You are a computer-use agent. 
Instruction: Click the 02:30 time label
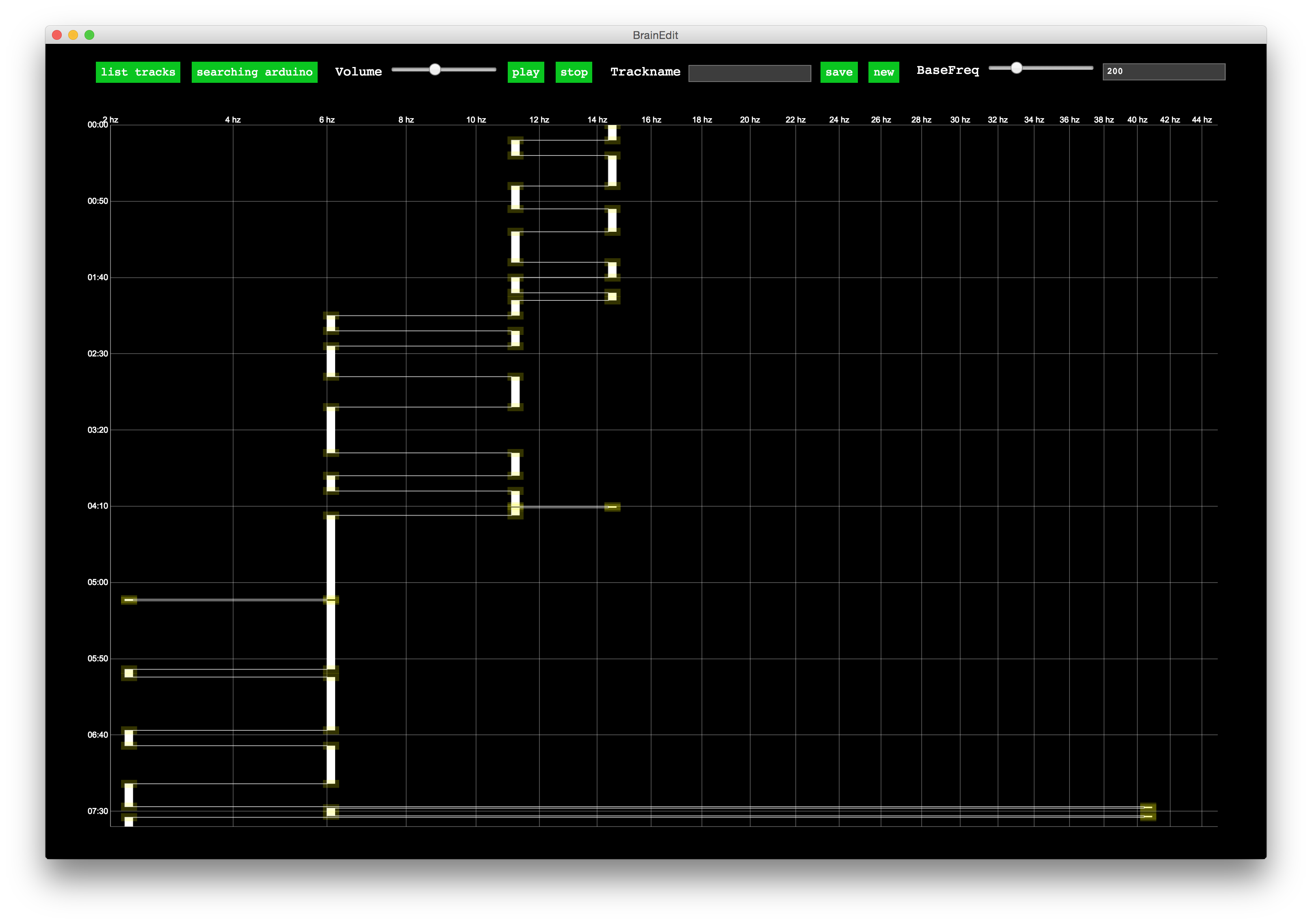pyautogui.click(x=98, y=354)
